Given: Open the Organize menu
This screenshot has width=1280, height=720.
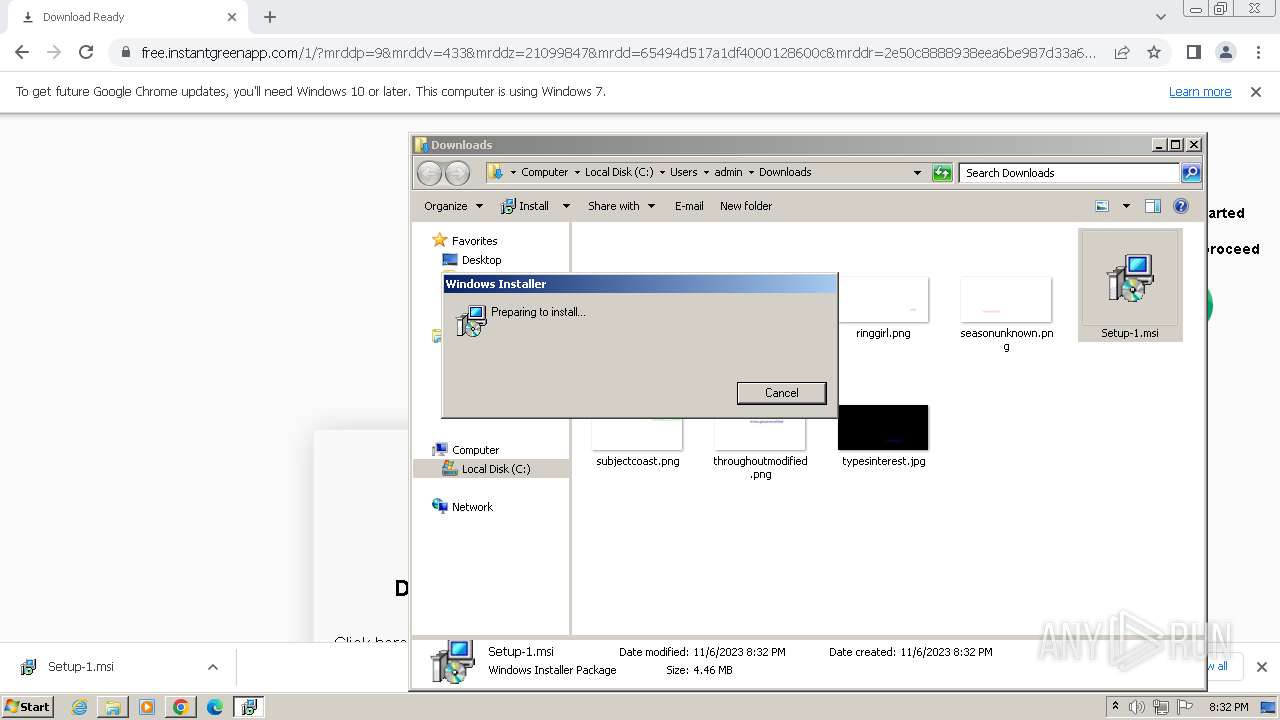Looking at the screenshot, I should (453, 206).
